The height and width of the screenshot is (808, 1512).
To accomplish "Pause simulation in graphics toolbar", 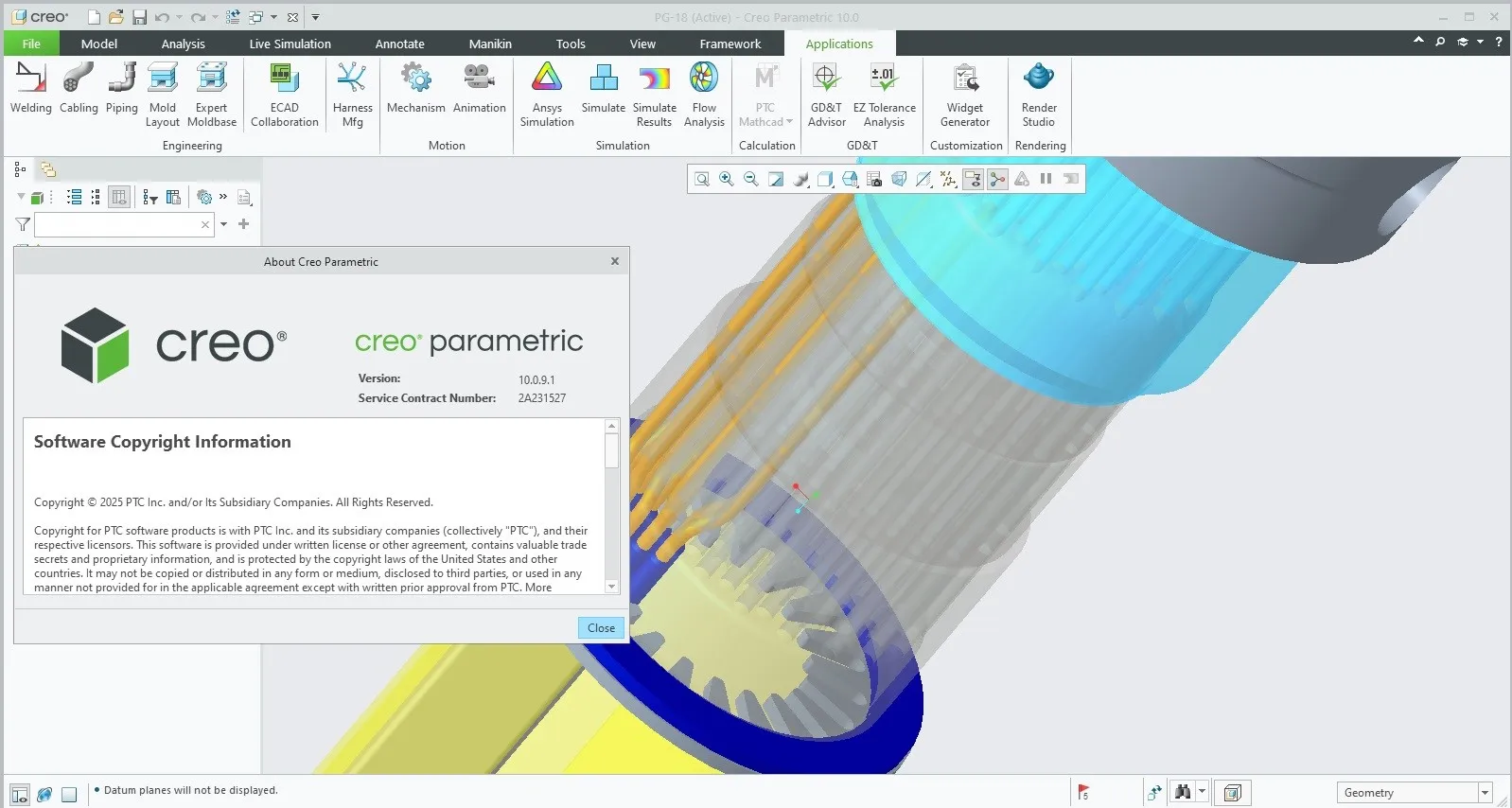I will (1046, 179).
